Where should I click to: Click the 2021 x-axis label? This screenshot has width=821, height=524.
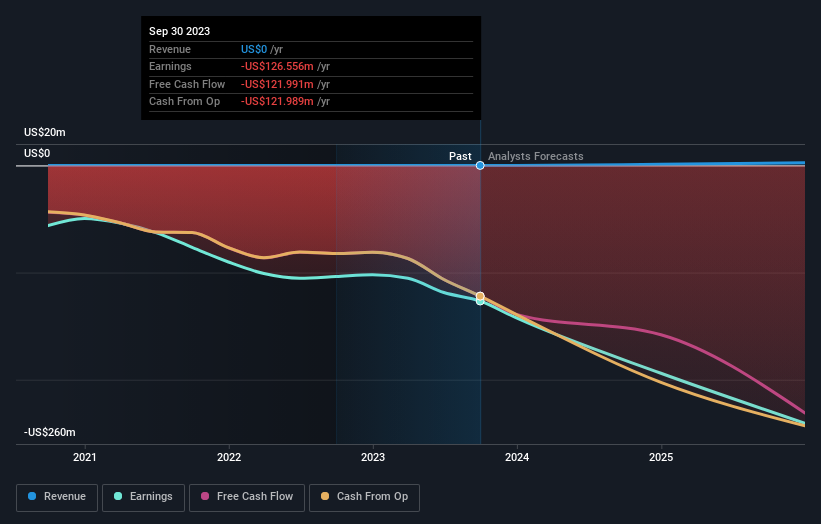(85, 457)
